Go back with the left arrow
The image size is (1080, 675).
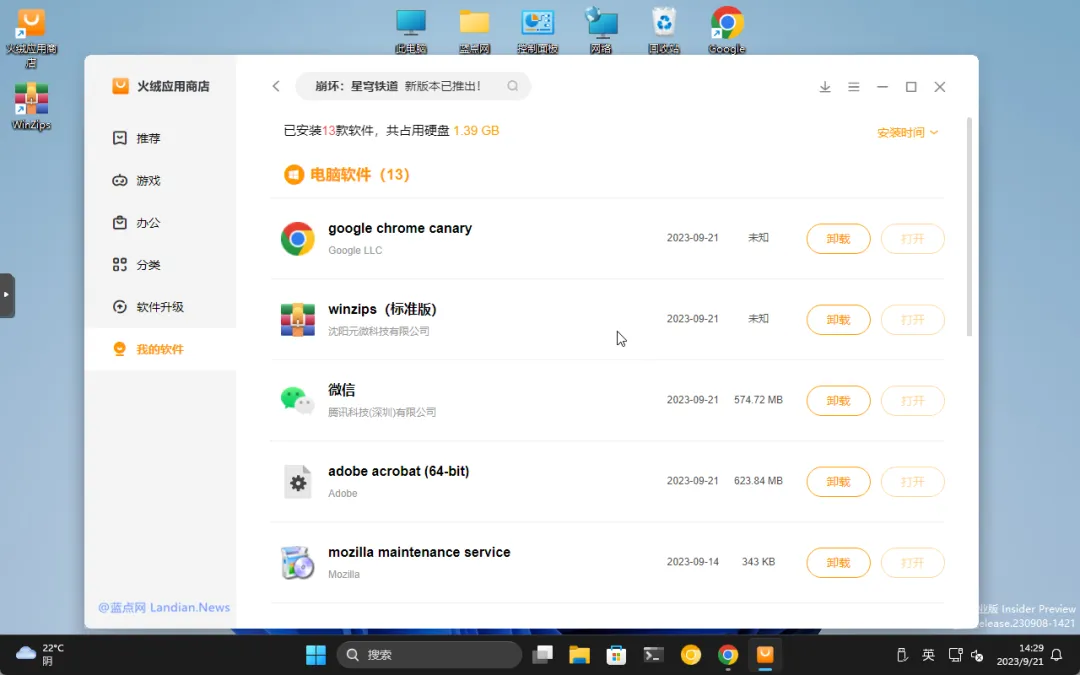click(276, 86)
